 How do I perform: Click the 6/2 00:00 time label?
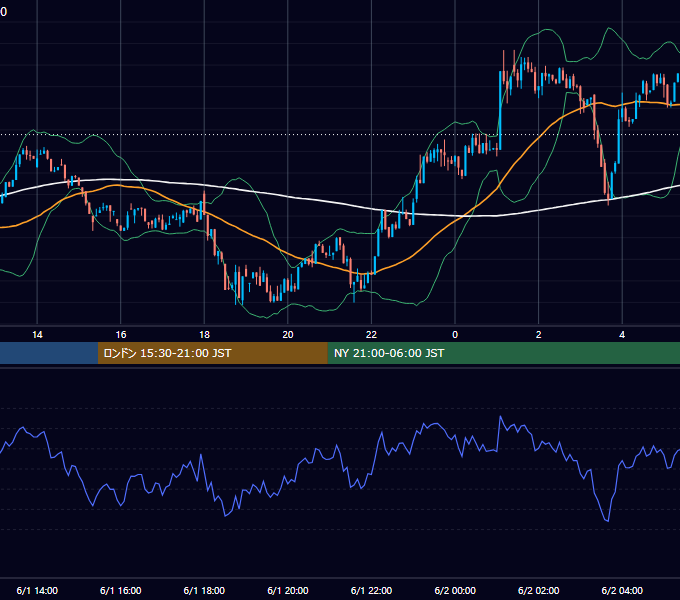pos(455,590)
